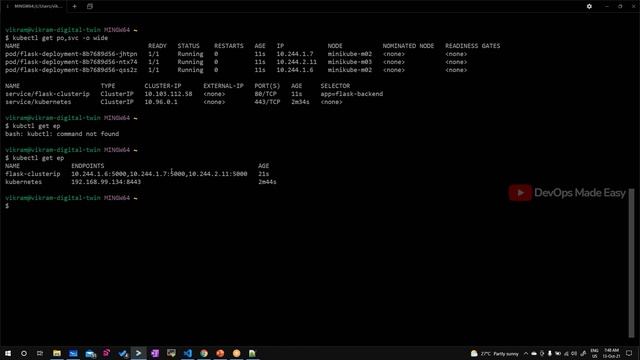
Task: Expand hidden system tray icons chevron
Action: click(x=526, y=353)
